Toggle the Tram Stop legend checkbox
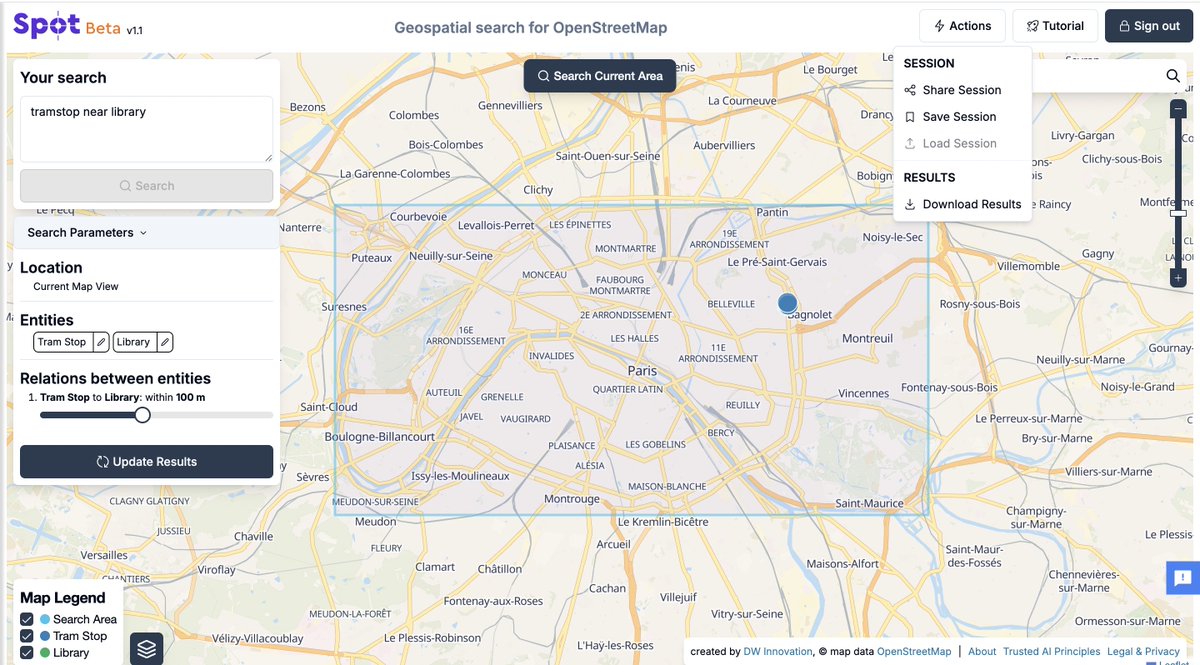 tap(27, 636)
